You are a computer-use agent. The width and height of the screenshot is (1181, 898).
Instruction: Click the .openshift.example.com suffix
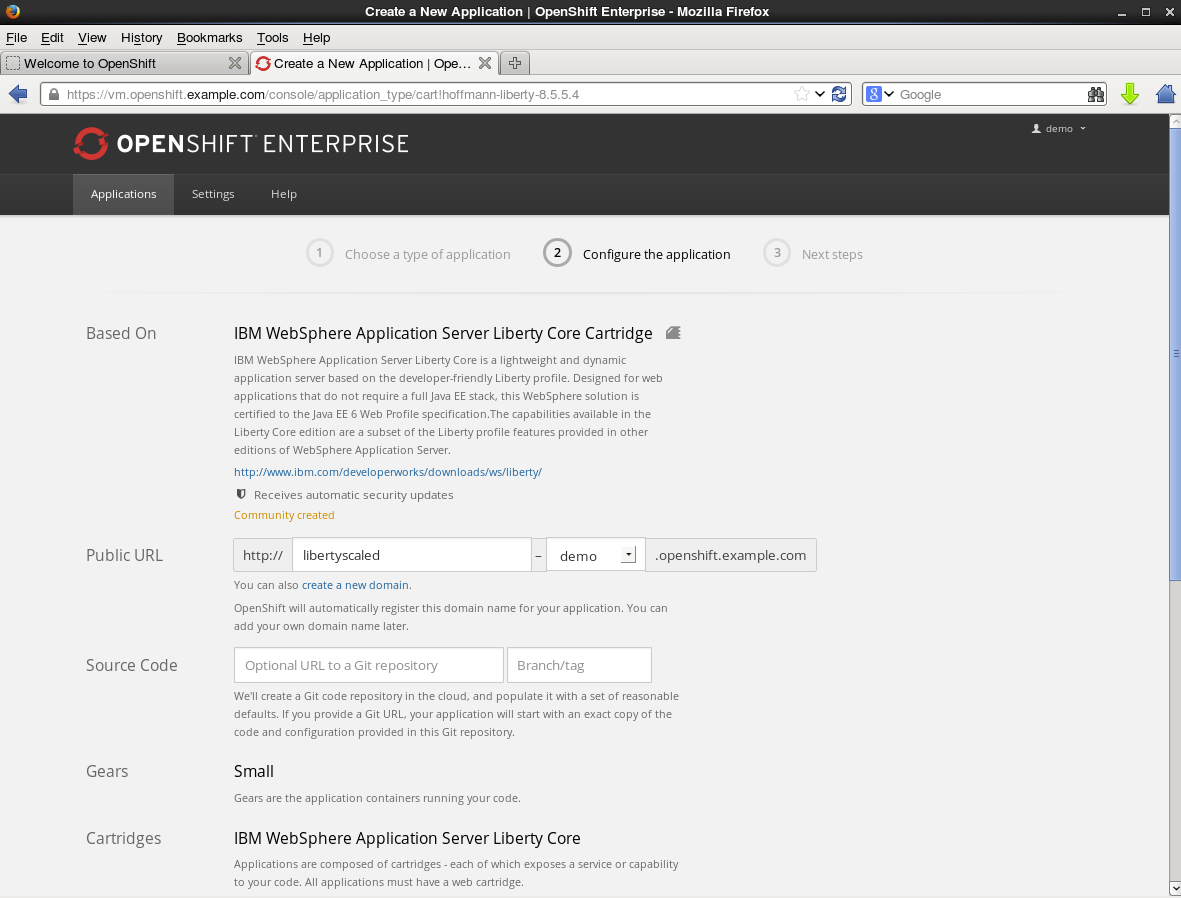[x=731, y=555]
